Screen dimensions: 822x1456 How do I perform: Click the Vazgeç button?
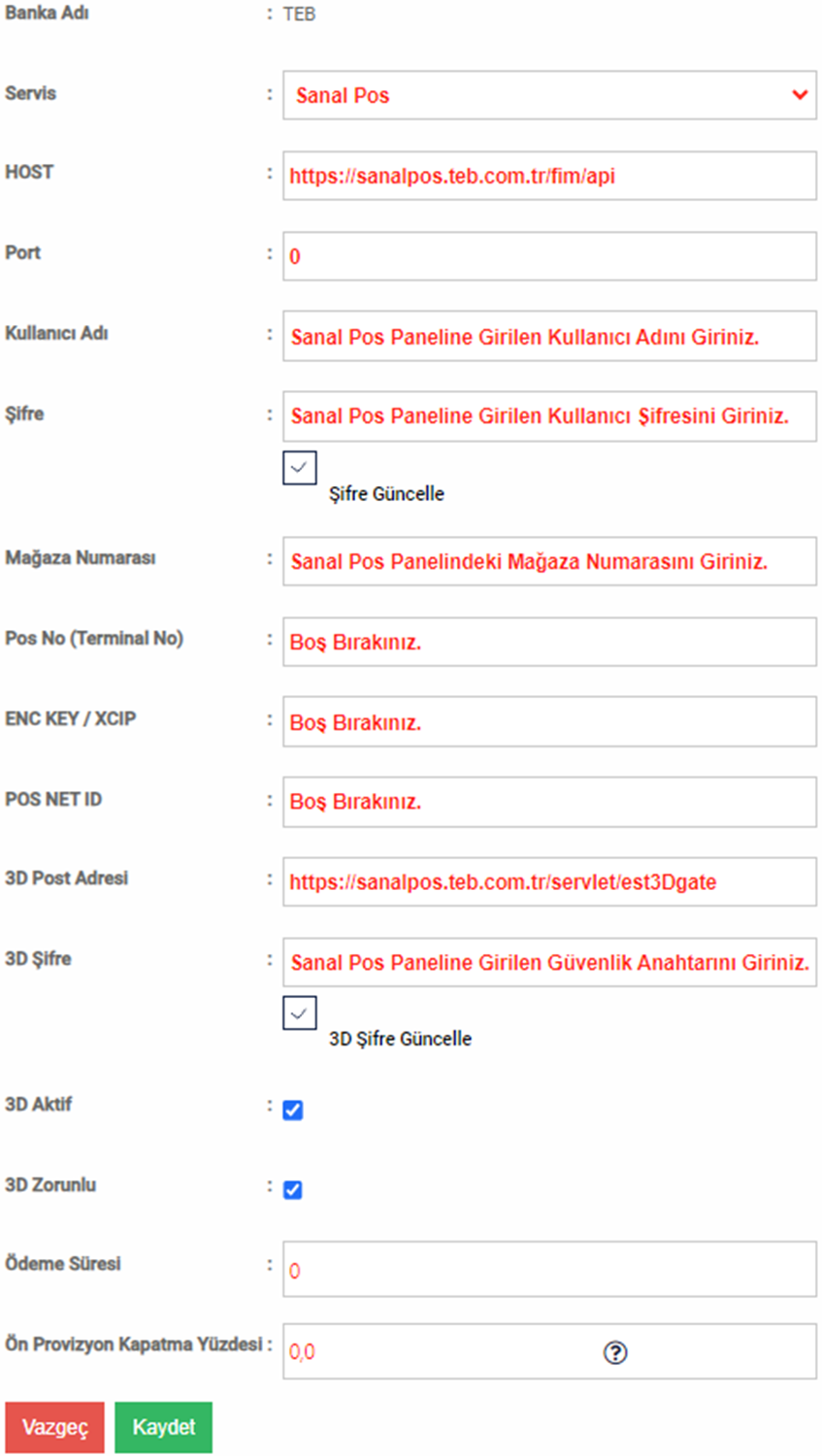54,1427
